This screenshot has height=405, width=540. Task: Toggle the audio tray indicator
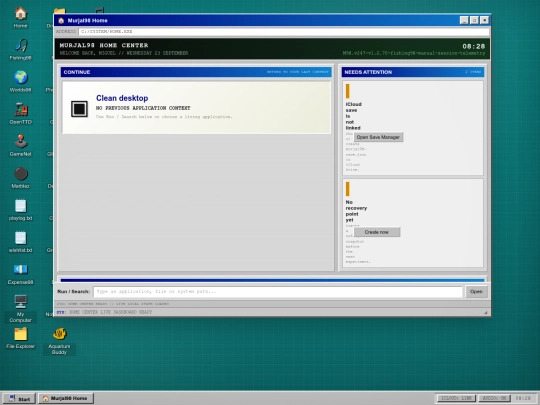tap(495, 398)
